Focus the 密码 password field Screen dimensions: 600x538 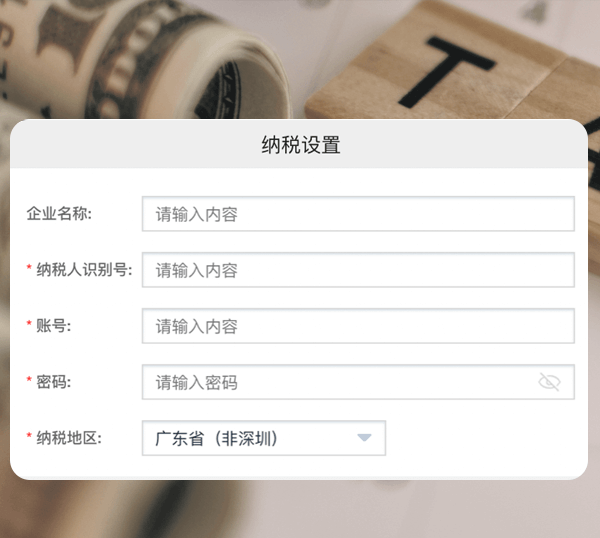[358, 382]
